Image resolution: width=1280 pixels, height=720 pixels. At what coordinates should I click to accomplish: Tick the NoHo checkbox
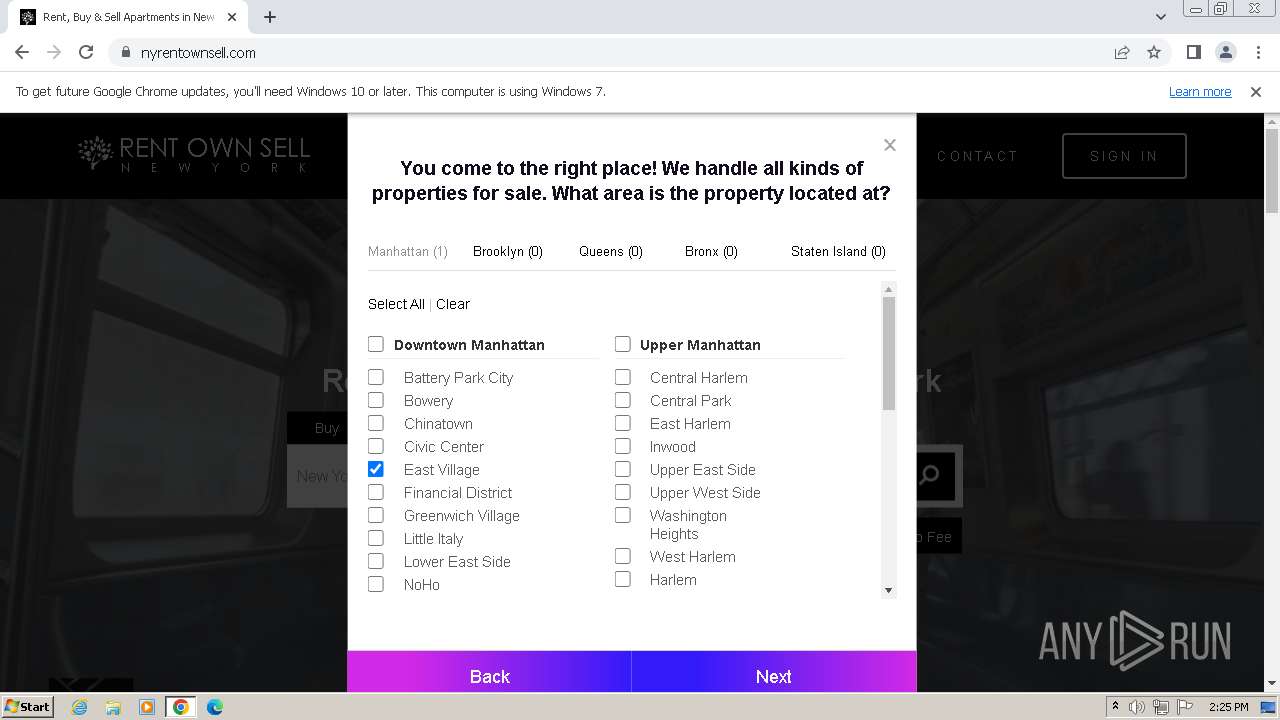point(376,584)
